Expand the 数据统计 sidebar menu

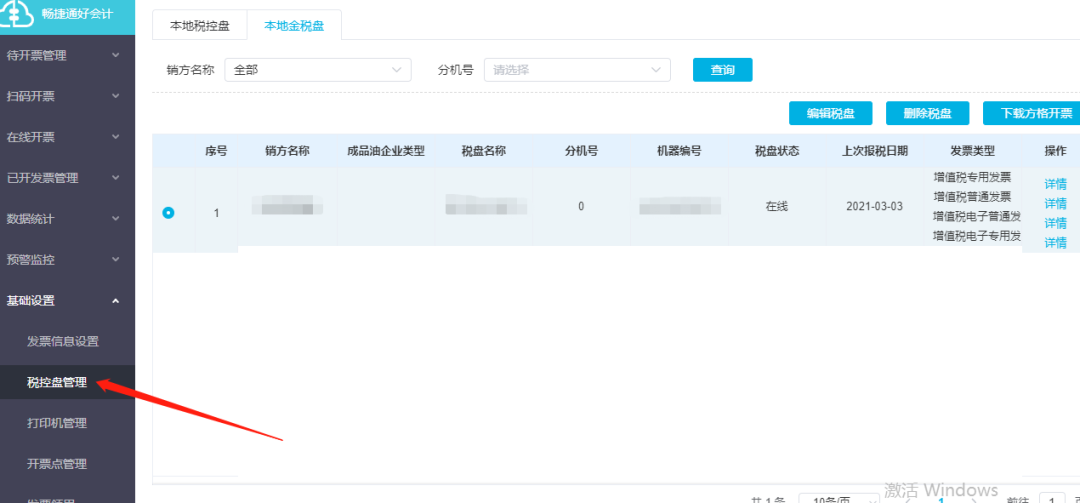[x=66, y=219]
